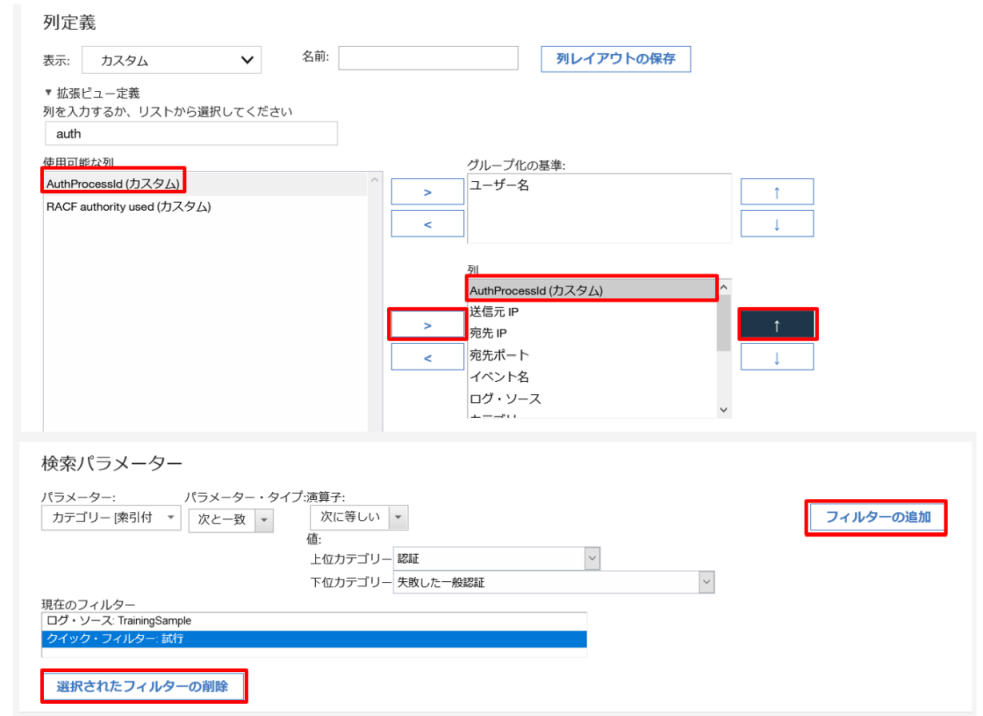Click column list scrollbar up arrow

click(x=724, y=287)
